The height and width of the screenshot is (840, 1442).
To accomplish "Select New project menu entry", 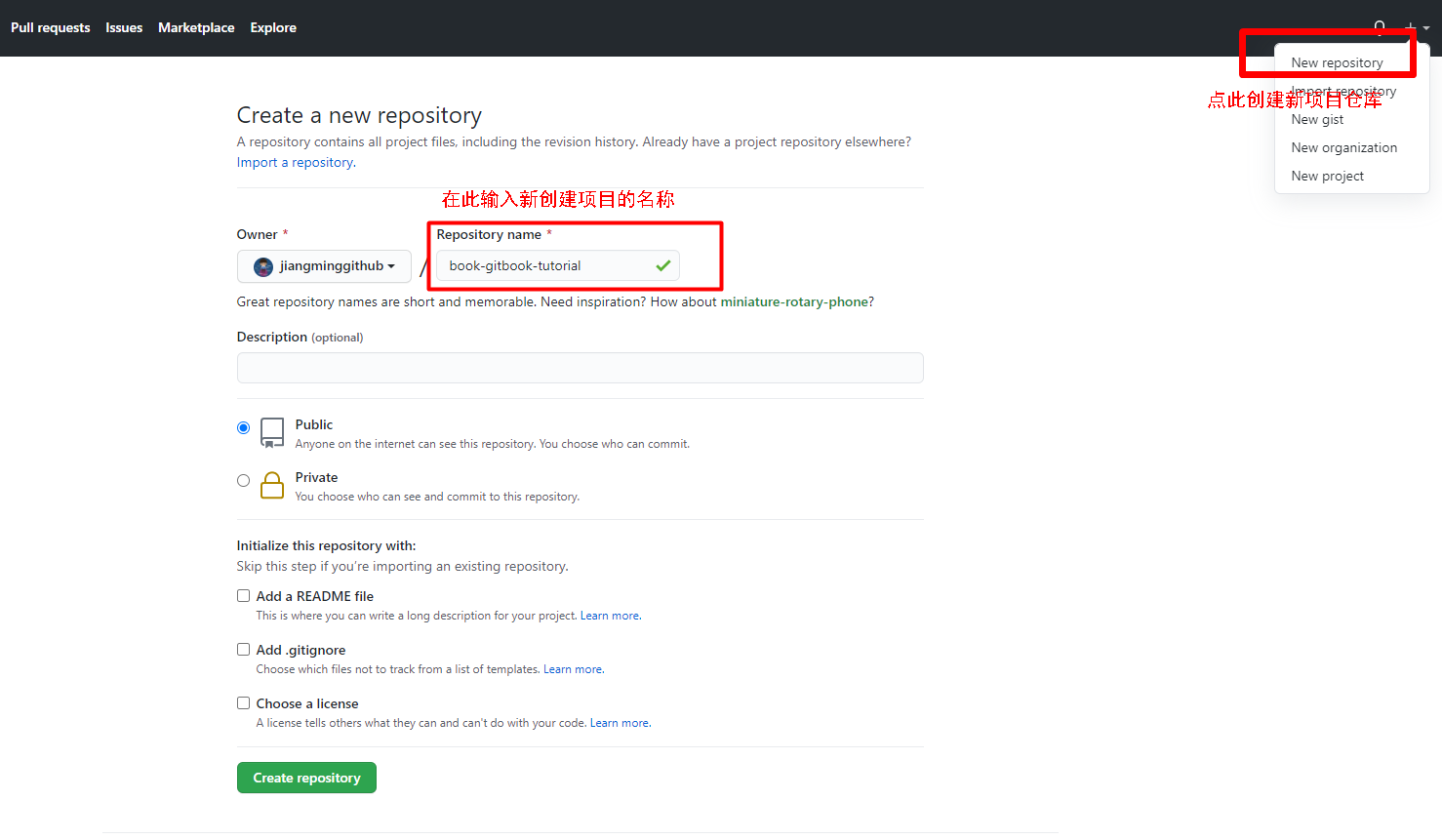I will coord(1327,176).
